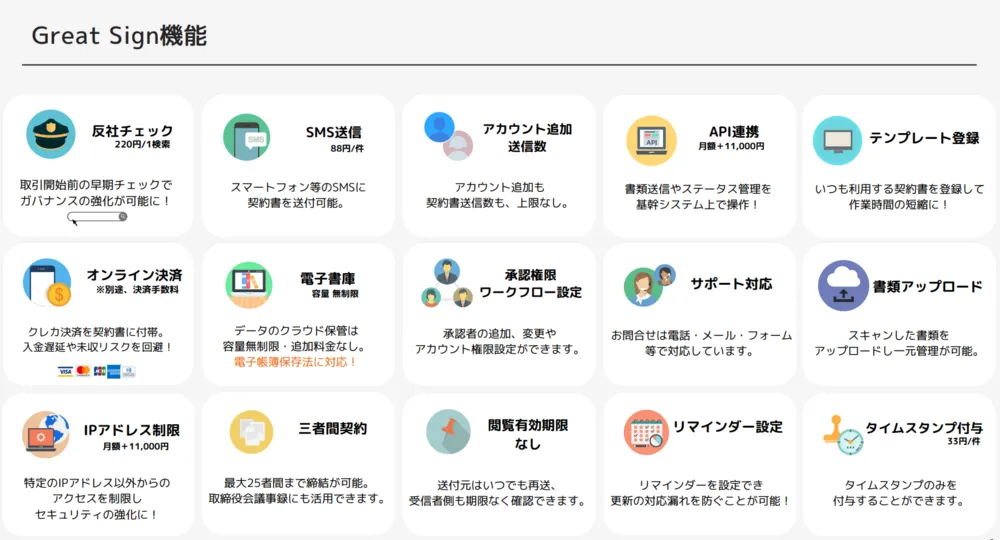Select the 承認権限 ワークフロー設定 title
Image resolution: width=1000 pixels, height=540 pixels.
point(531,284)
